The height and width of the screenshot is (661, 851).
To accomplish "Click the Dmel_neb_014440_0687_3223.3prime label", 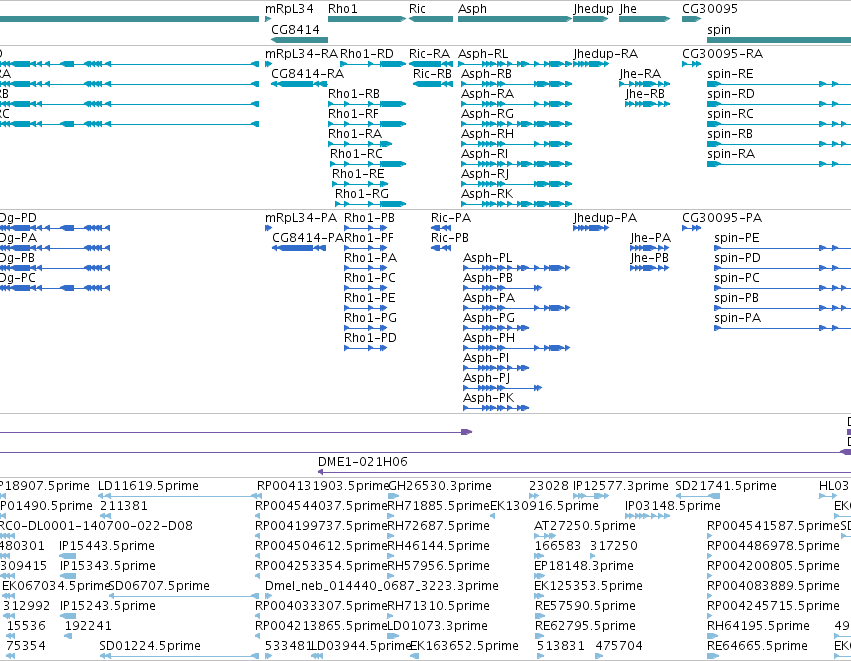I will click(x=382, y=586).
